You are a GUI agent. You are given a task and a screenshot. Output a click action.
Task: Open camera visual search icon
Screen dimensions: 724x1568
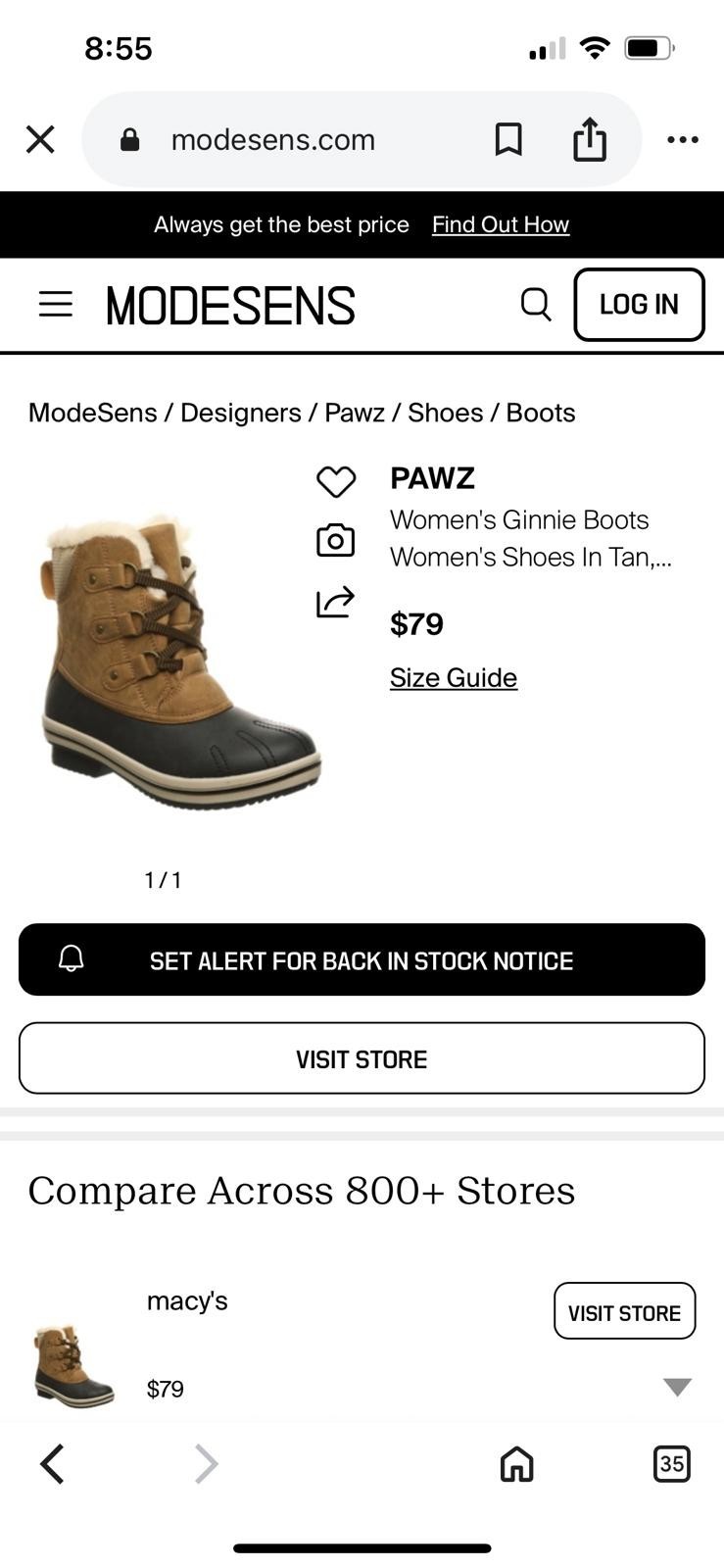pyautogui.click(x=335, y=540)
